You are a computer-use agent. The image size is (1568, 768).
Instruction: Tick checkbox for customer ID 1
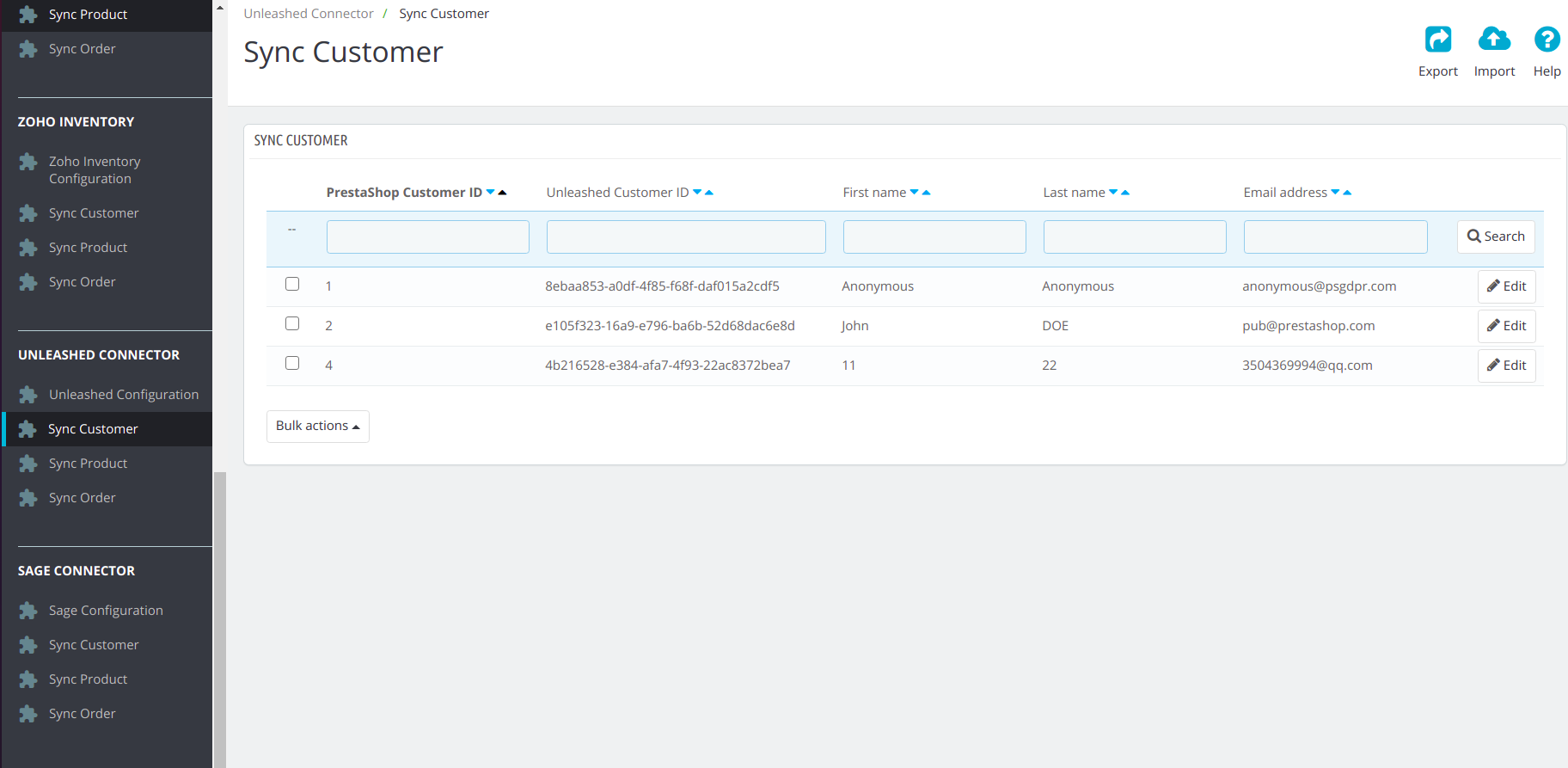(x=292, y=284)
